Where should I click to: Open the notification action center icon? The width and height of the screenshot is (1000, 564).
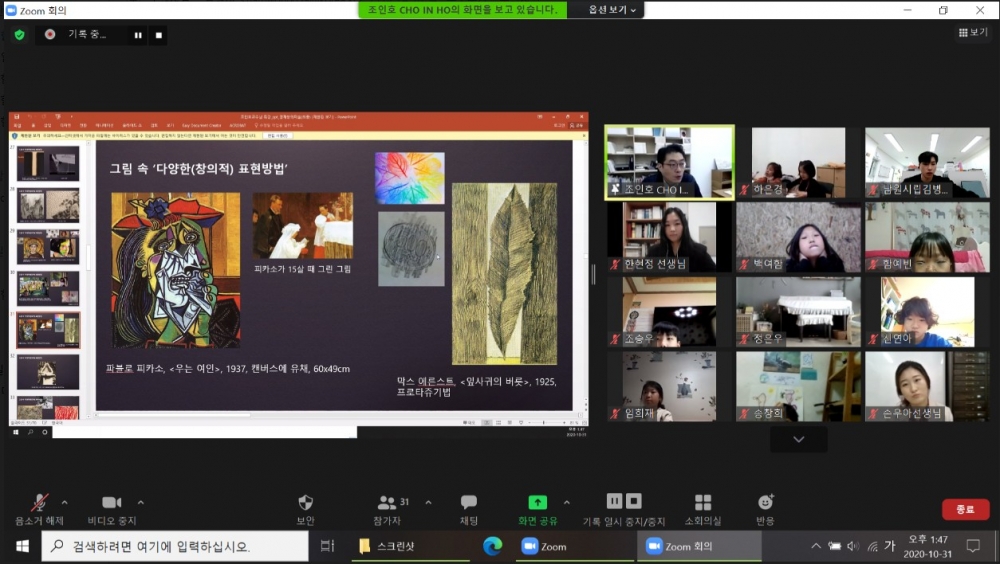973,546
